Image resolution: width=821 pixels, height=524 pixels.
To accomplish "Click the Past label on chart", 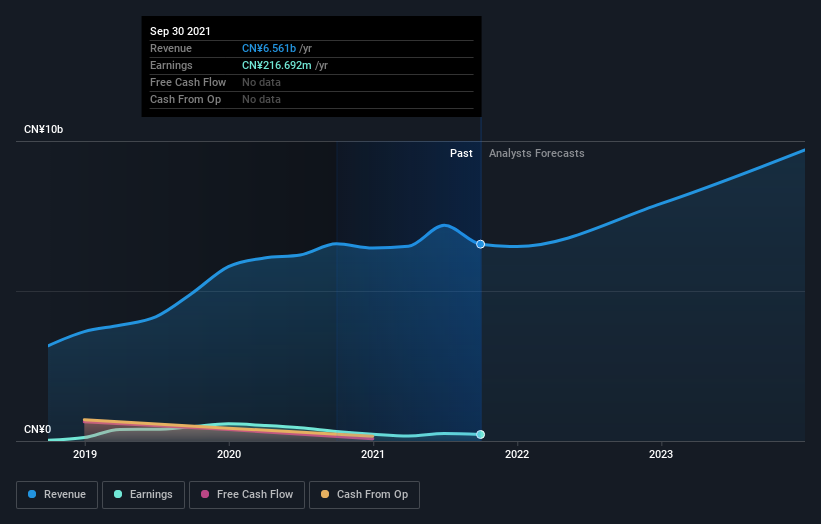I will (x=461, y=153).
